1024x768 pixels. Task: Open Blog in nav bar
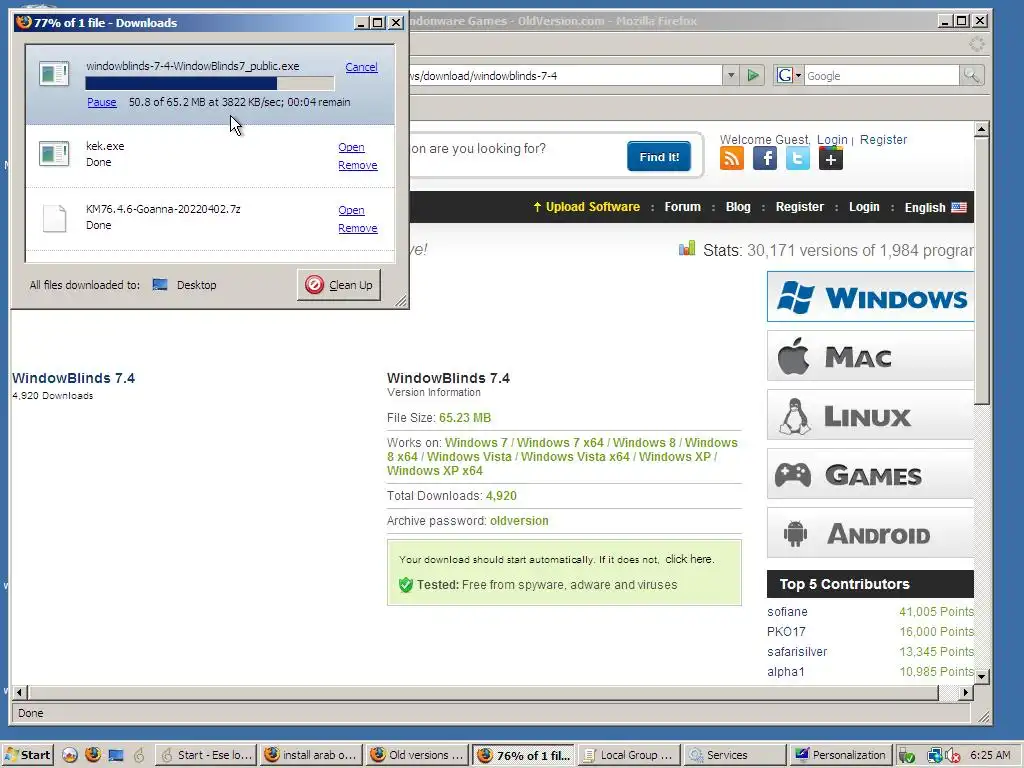[738, 207]
